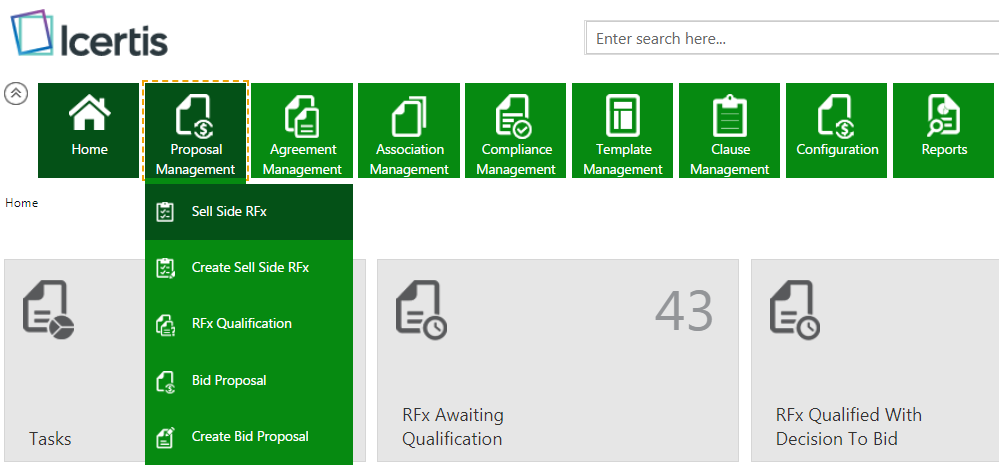The image size is (999, 470).
Task: Click into the search field
Action: tap(790, 39)
